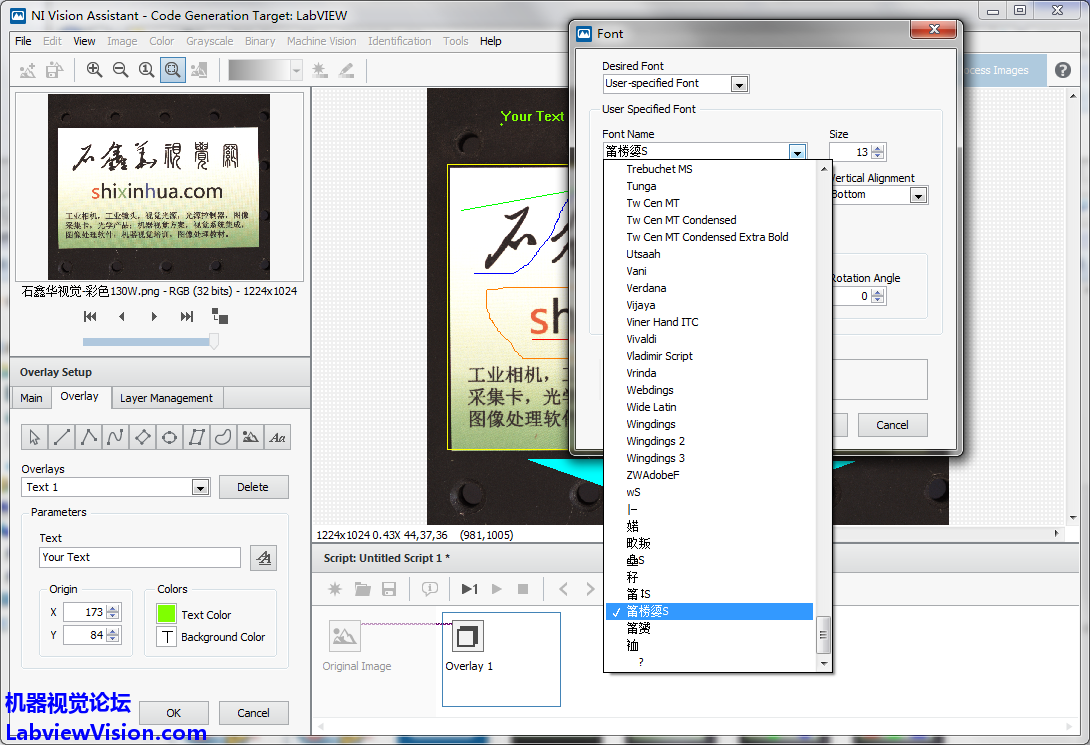This screenshot has height=745, width=1090.
Task: Decrease the Rotation Angle value
Action: (x=878, y=301)
